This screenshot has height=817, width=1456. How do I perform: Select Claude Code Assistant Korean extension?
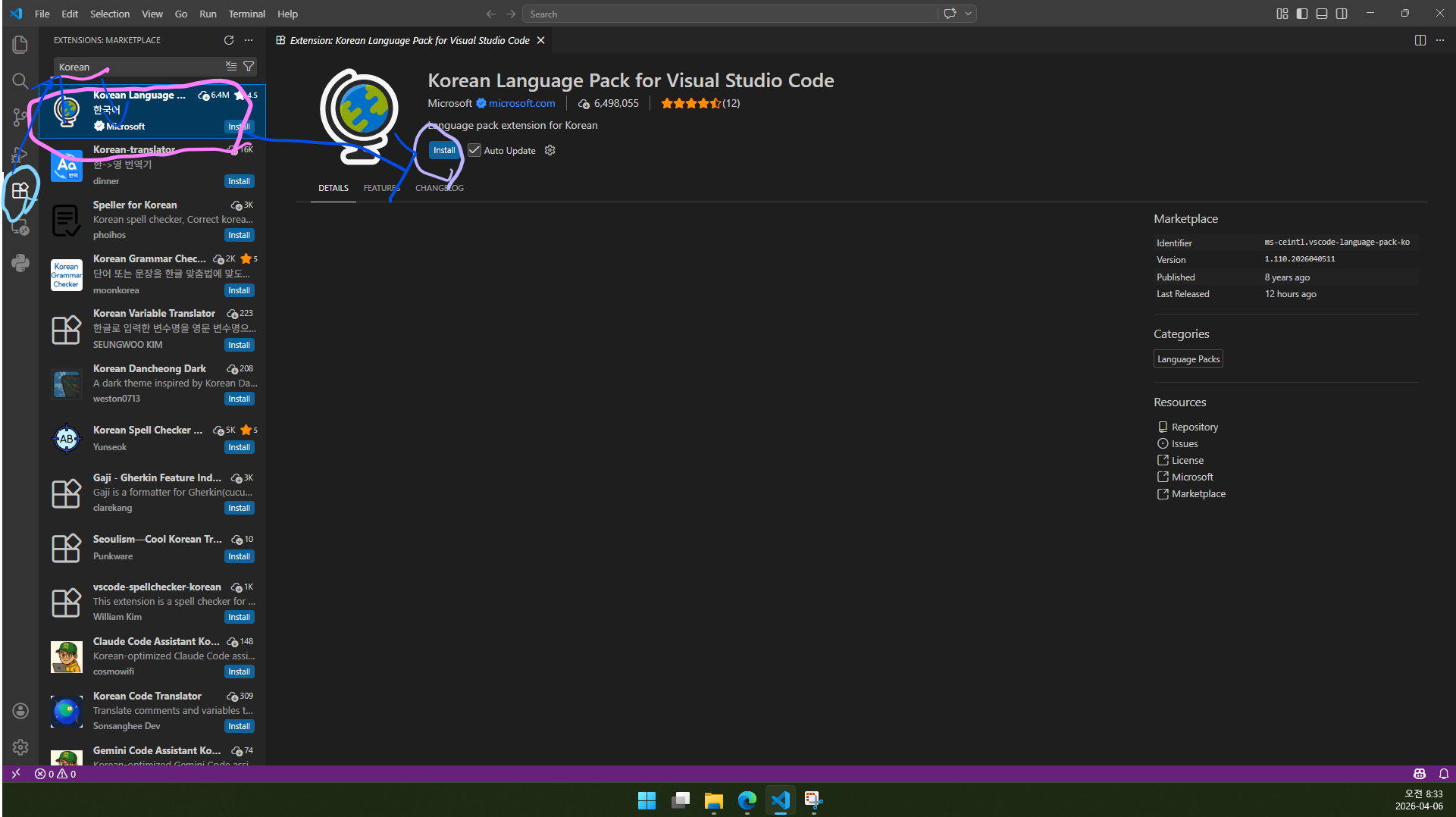click(152, 656)
